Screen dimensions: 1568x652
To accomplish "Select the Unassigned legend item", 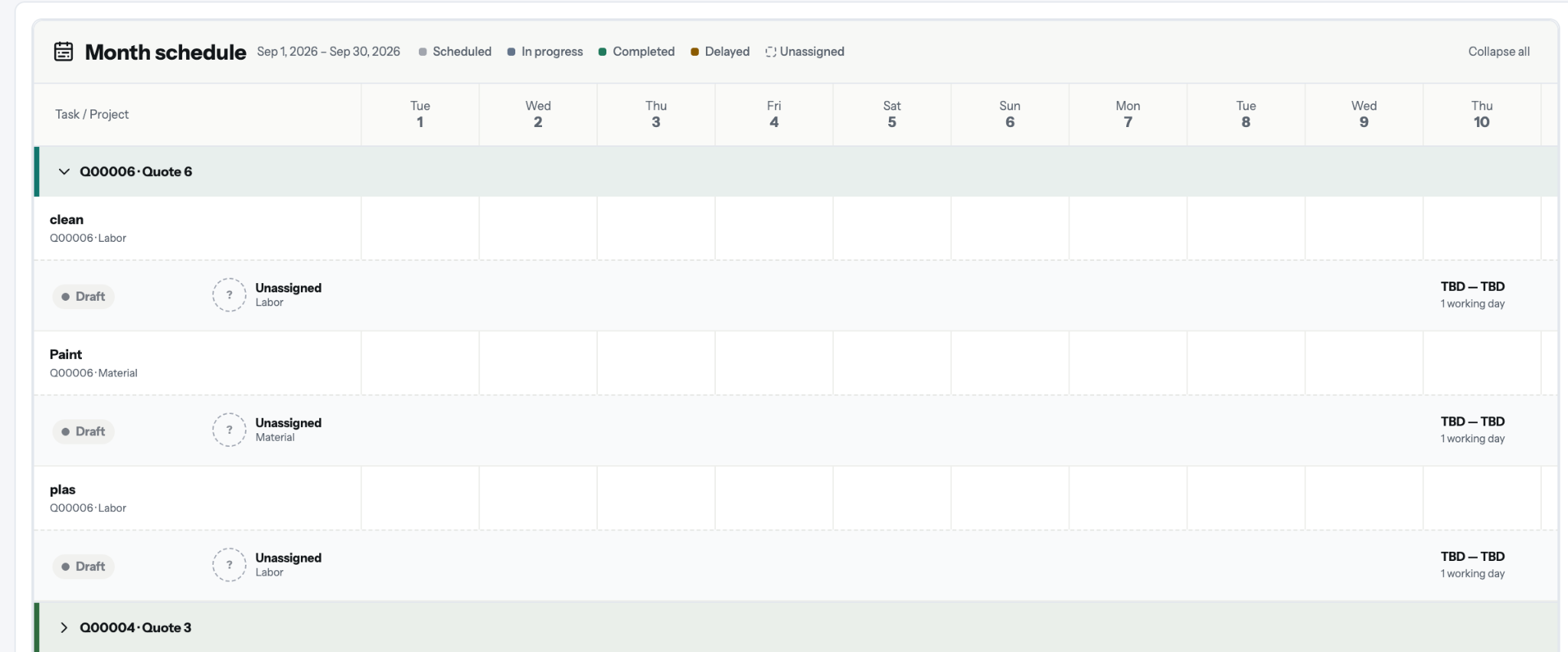I will (805, 51).
